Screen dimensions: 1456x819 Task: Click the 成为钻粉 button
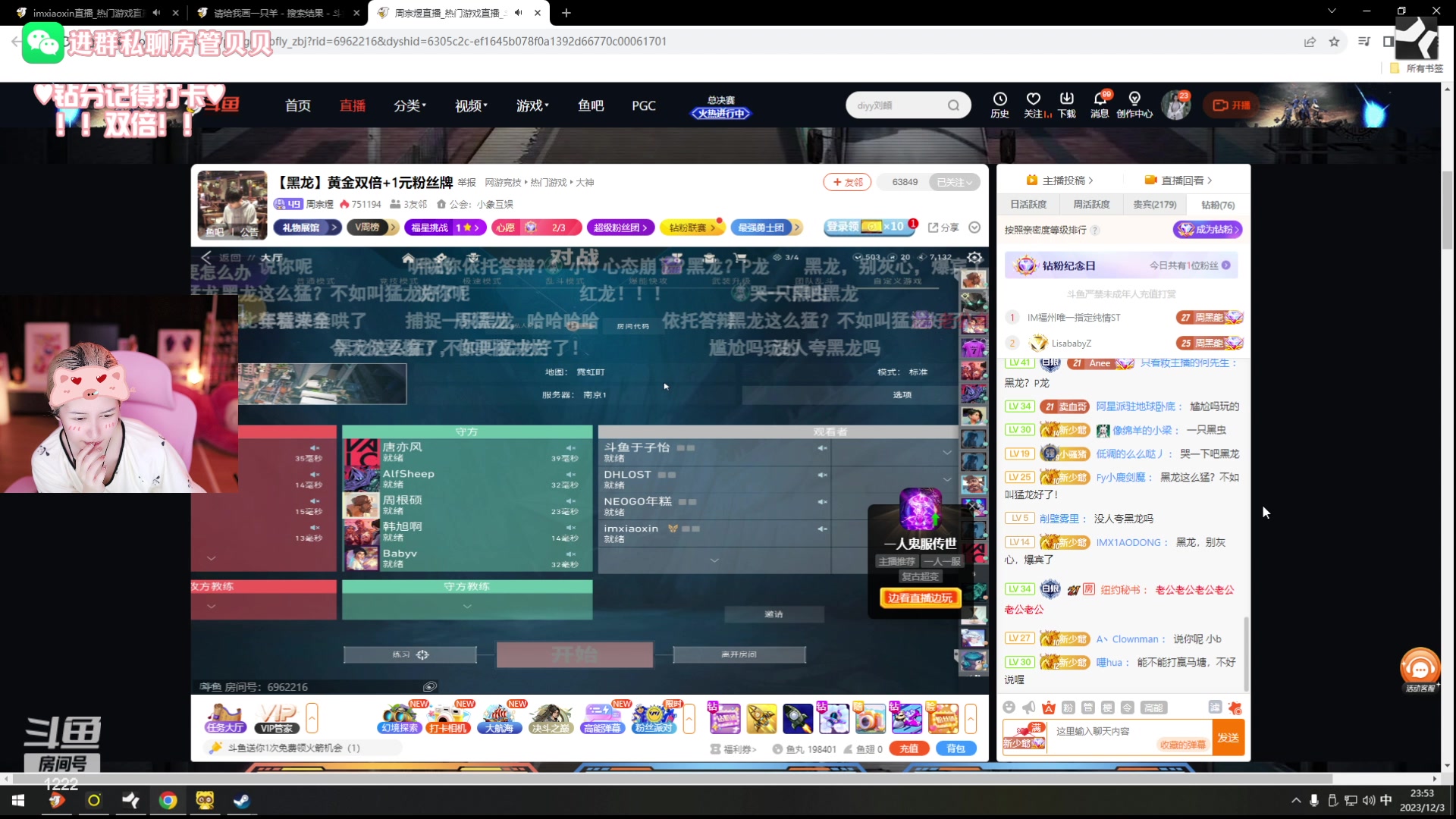1208,230
